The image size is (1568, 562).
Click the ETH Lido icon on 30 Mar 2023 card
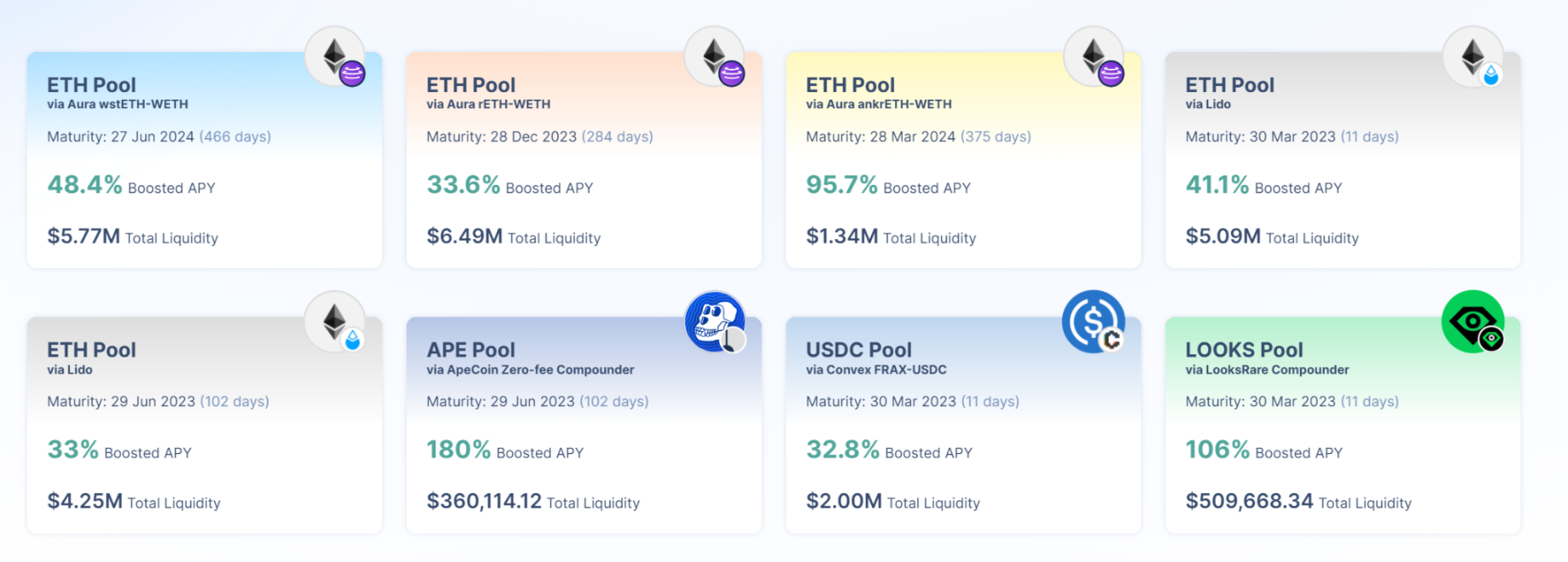(1473, 57)
